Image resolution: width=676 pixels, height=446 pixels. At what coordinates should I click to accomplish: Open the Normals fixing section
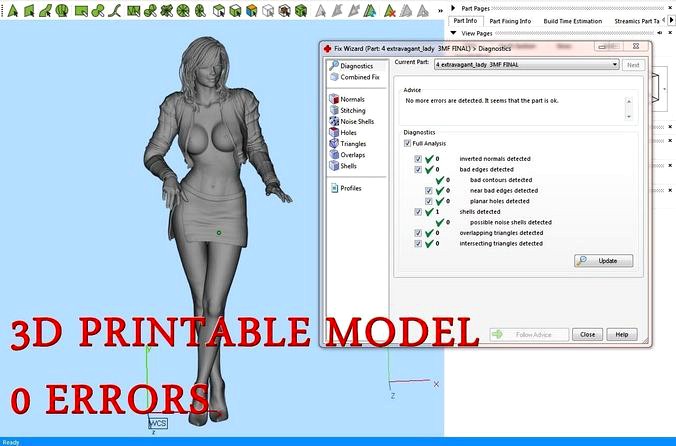tap(352, 100)
